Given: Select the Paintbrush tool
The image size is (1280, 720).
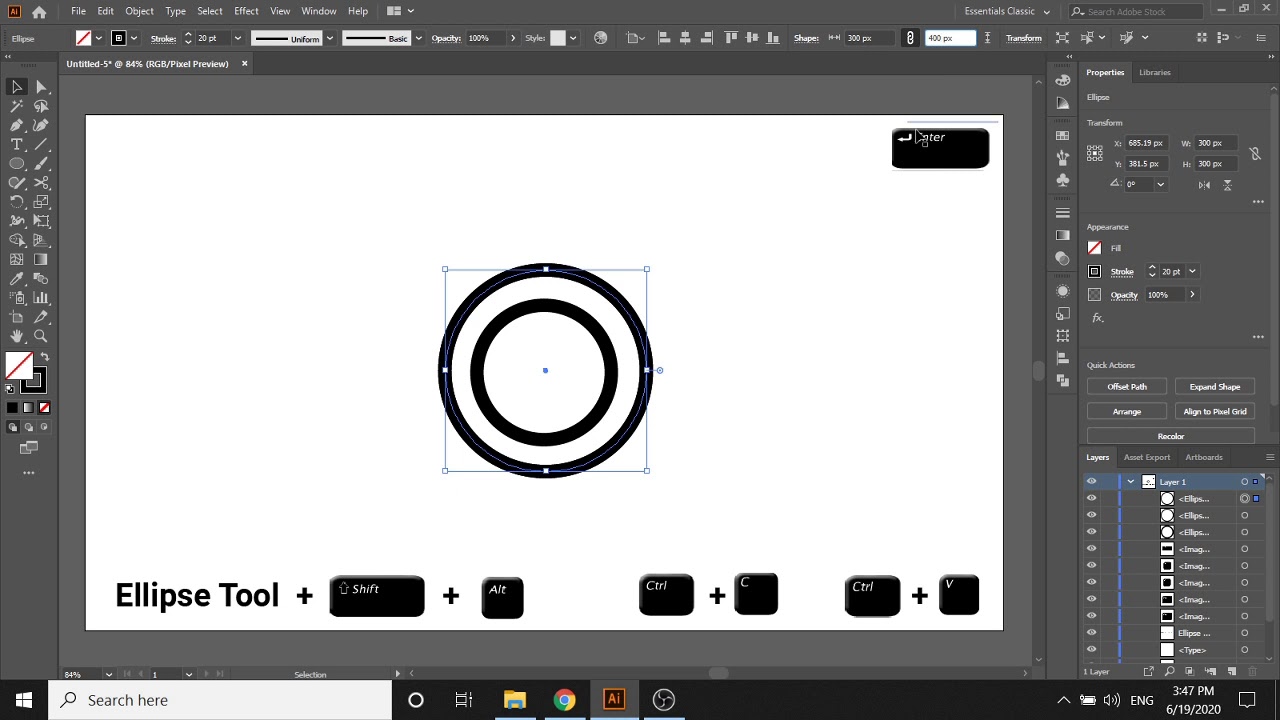Looking at the screenshot, I should coord(41,163).
